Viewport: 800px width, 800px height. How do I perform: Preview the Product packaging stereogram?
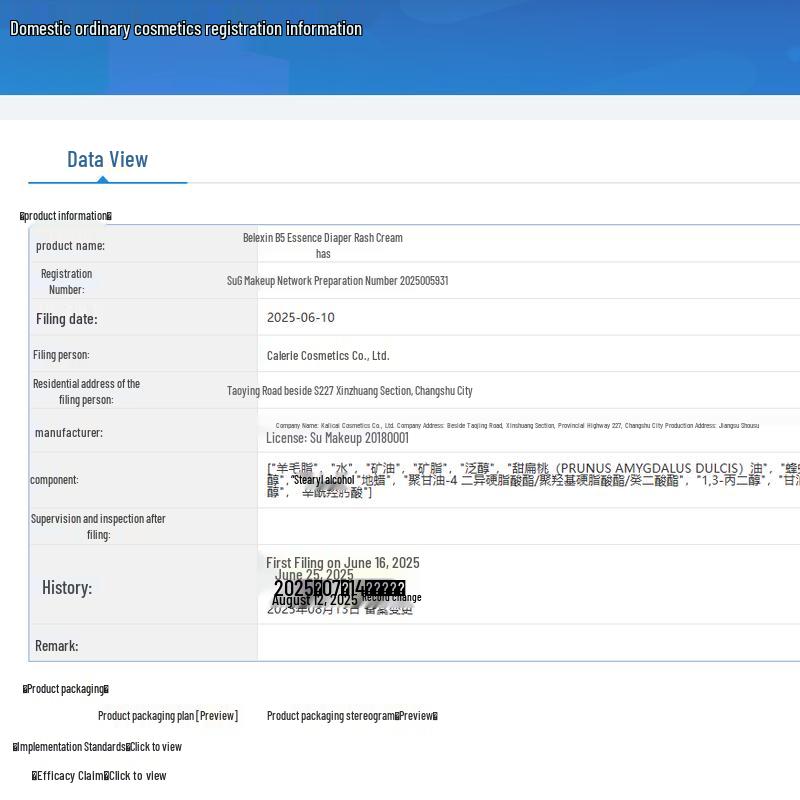point(352,715)
